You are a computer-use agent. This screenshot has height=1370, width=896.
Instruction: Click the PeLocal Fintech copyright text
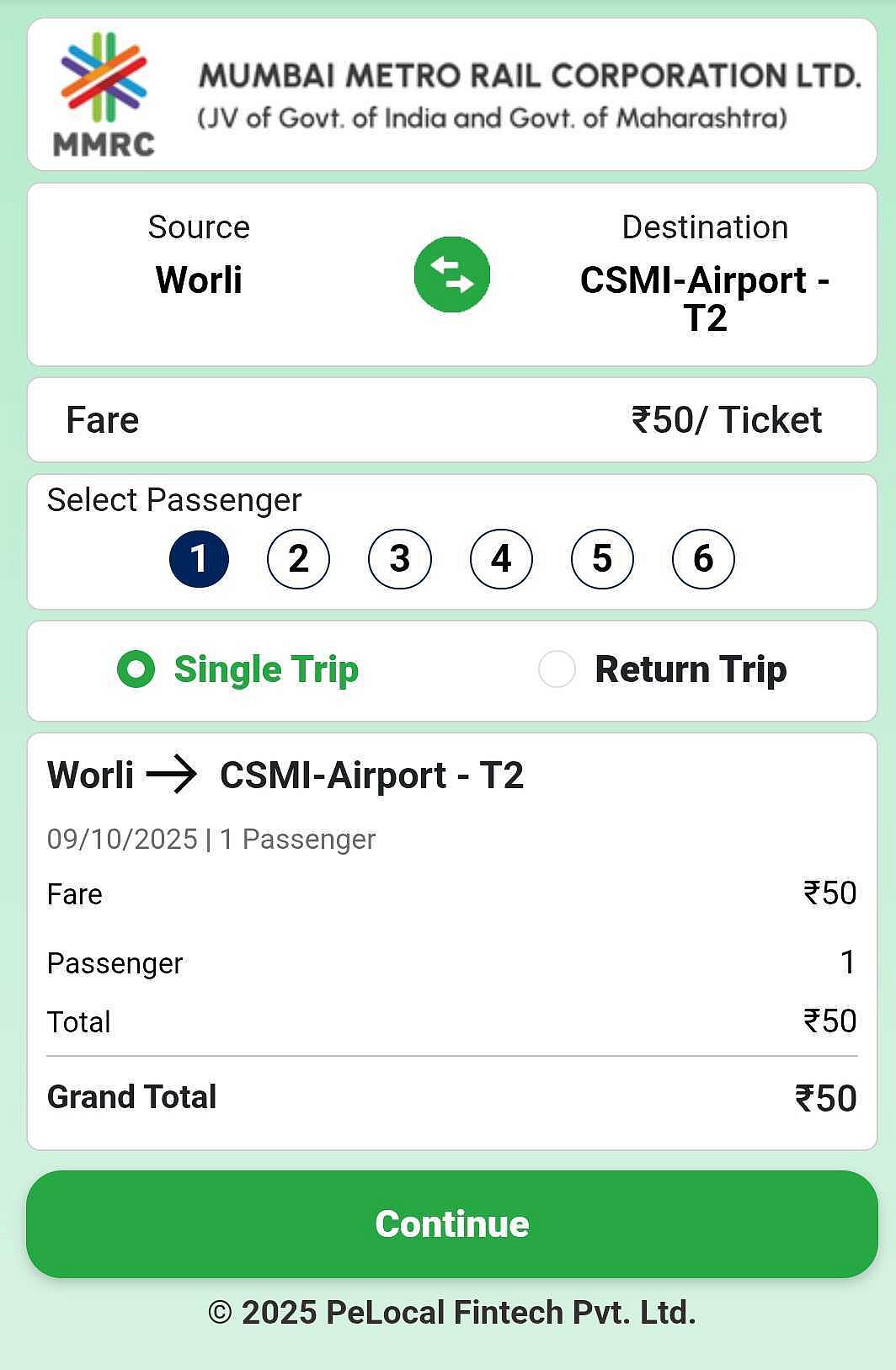pos(452,1313)
